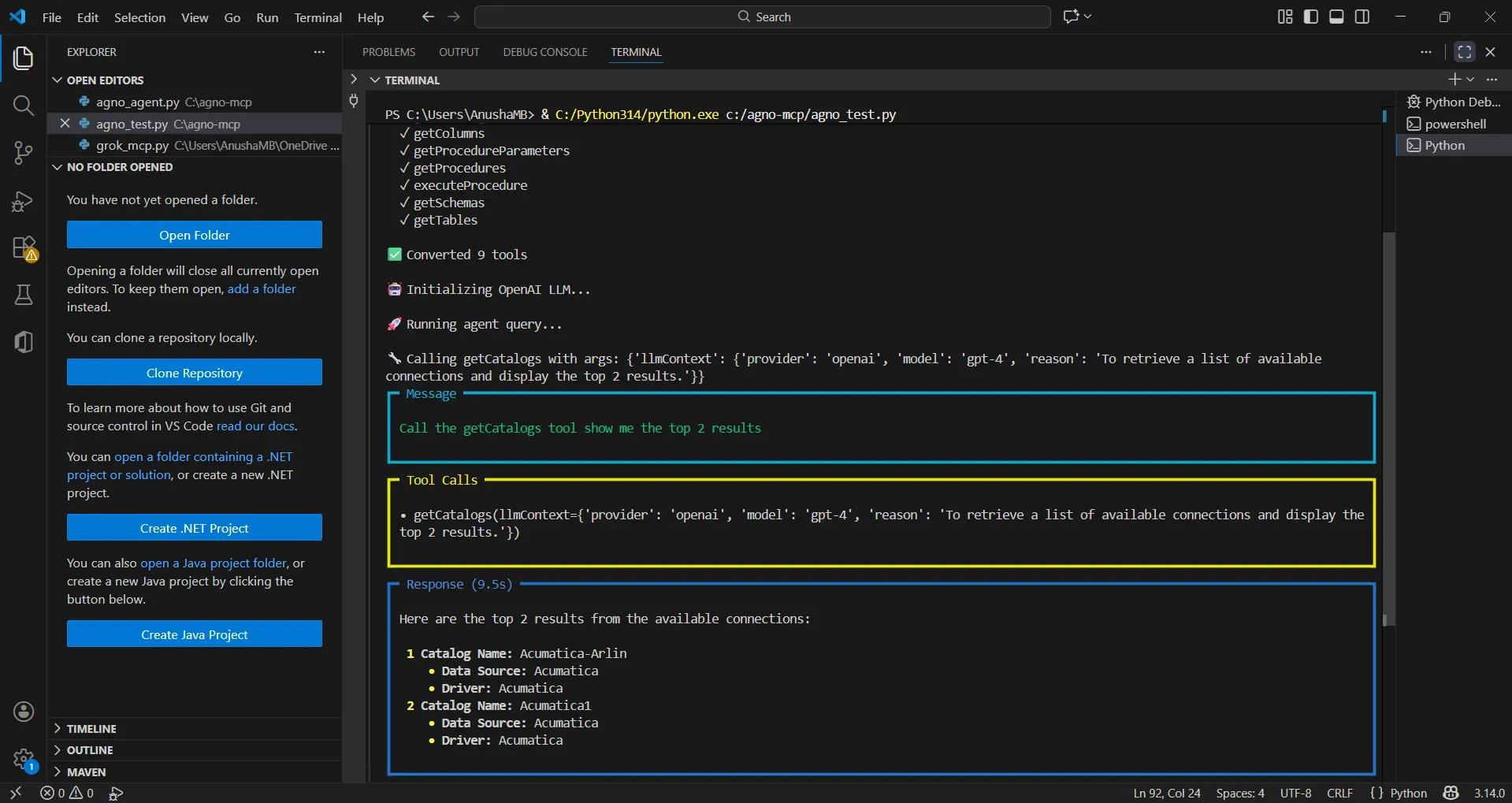Open the Manage settings gear
The image size is (1512, 803).
24,760
